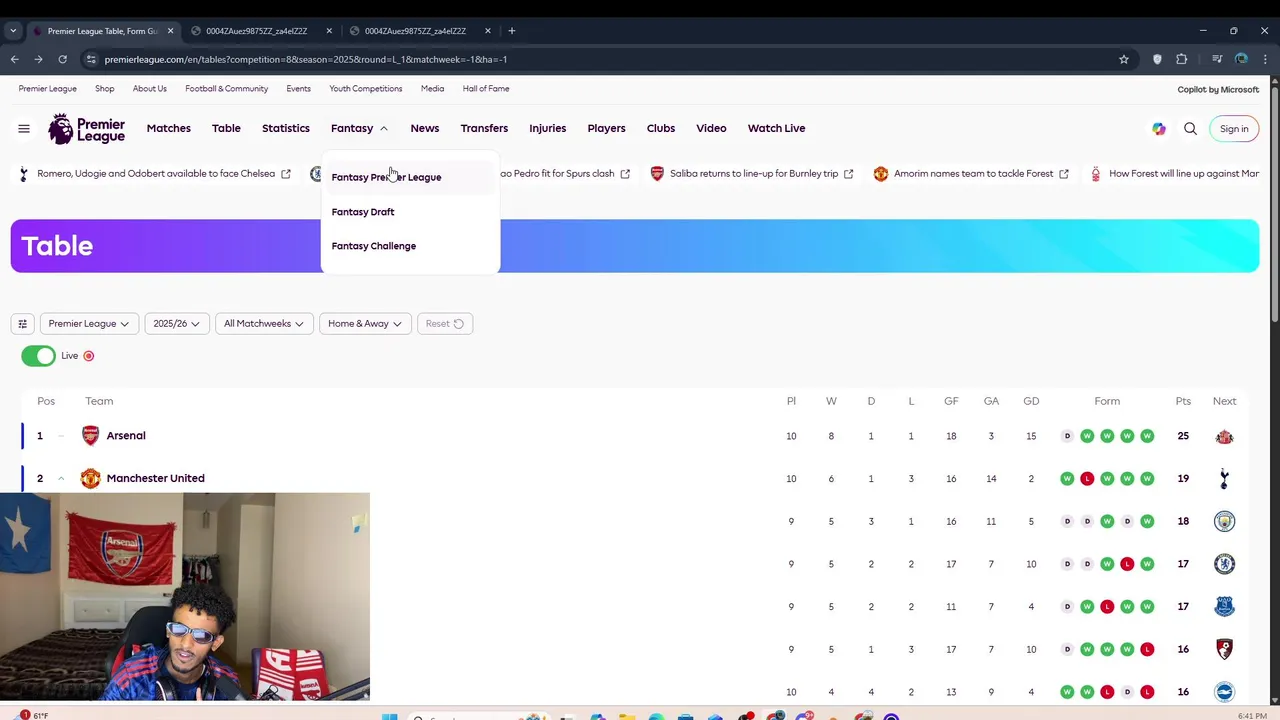Select Fantasy Challenge menu entry
The width and height of the screenshot is (1280, 720).
(374, 246)
